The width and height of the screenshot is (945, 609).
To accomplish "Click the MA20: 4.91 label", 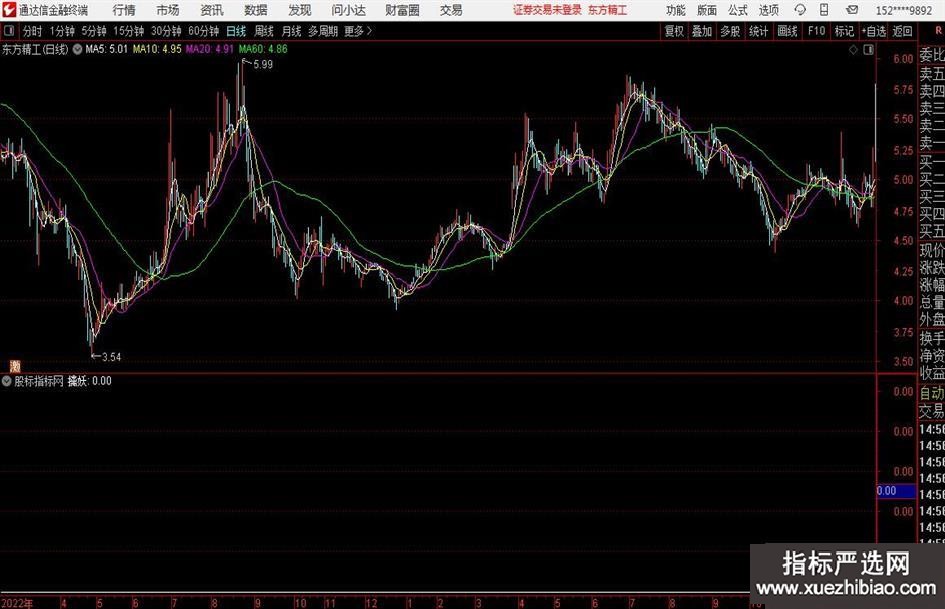I will coord(210,49).
